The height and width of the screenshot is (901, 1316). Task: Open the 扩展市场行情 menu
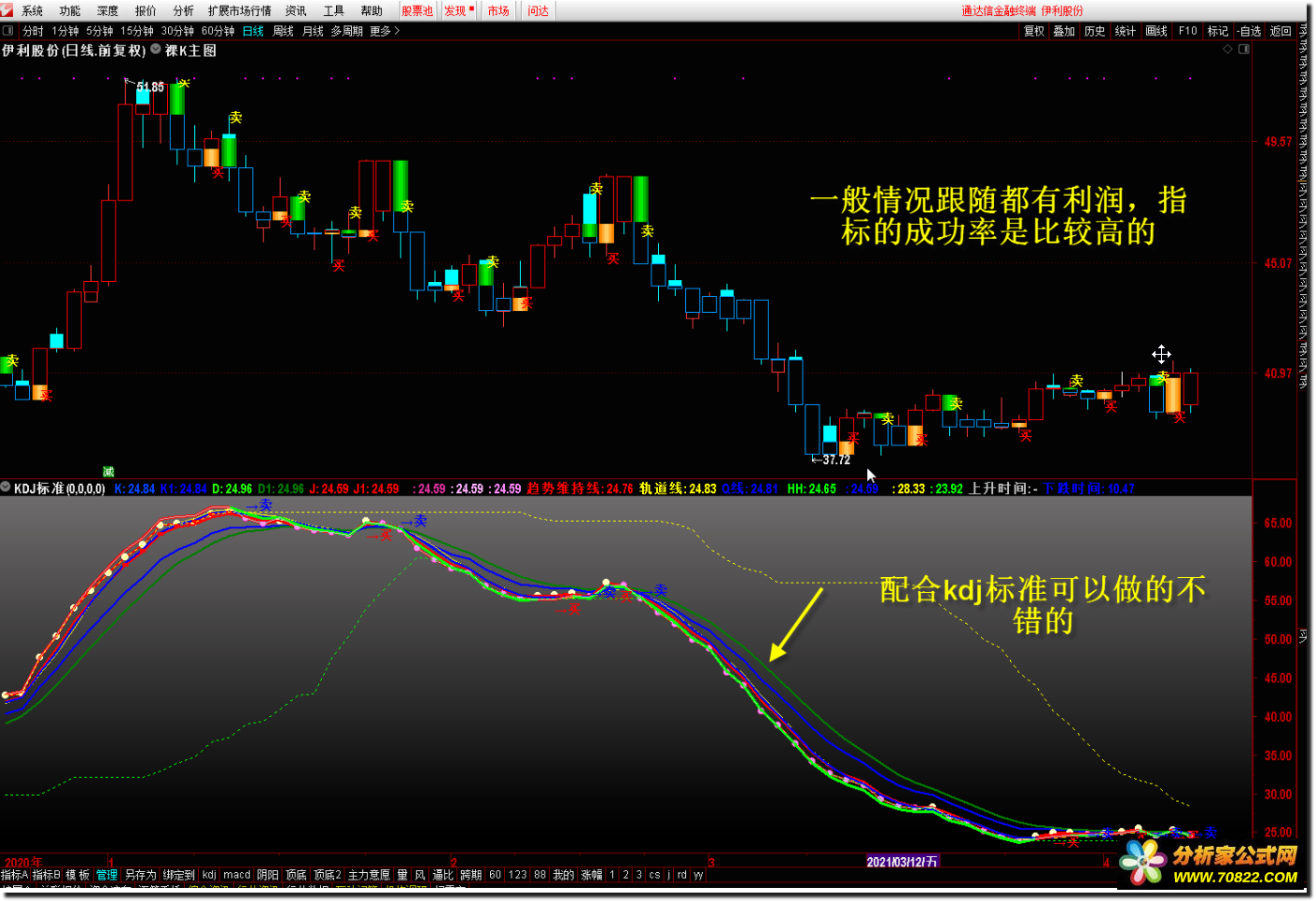[x=240, y=11]
